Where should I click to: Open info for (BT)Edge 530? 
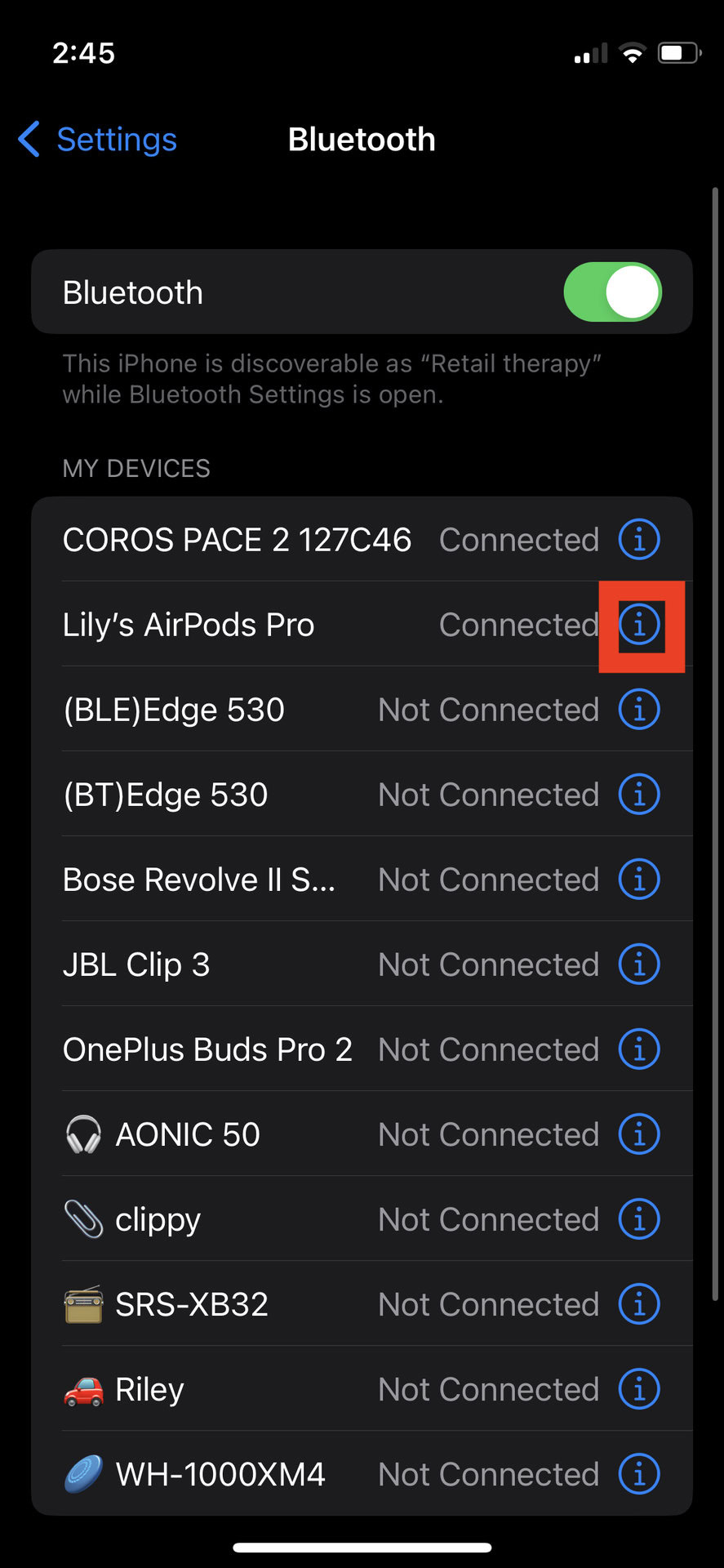click(x=639, y=795)
